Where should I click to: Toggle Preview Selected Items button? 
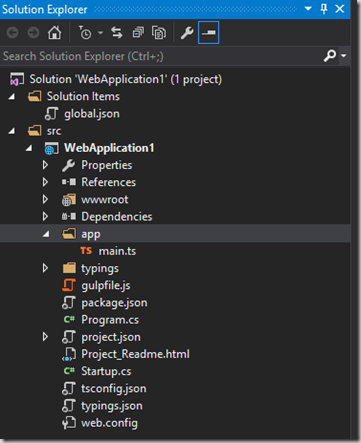208,33
